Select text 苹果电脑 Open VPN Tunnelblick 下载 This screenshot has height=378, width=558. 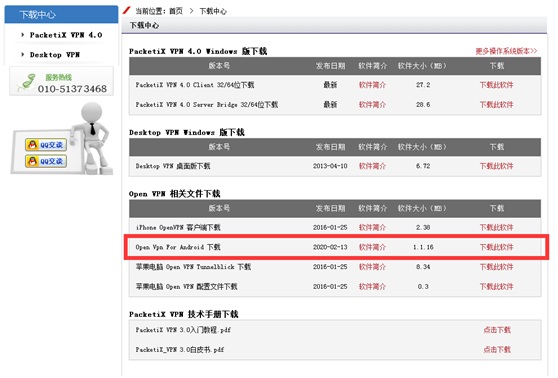tap(193, 267)
